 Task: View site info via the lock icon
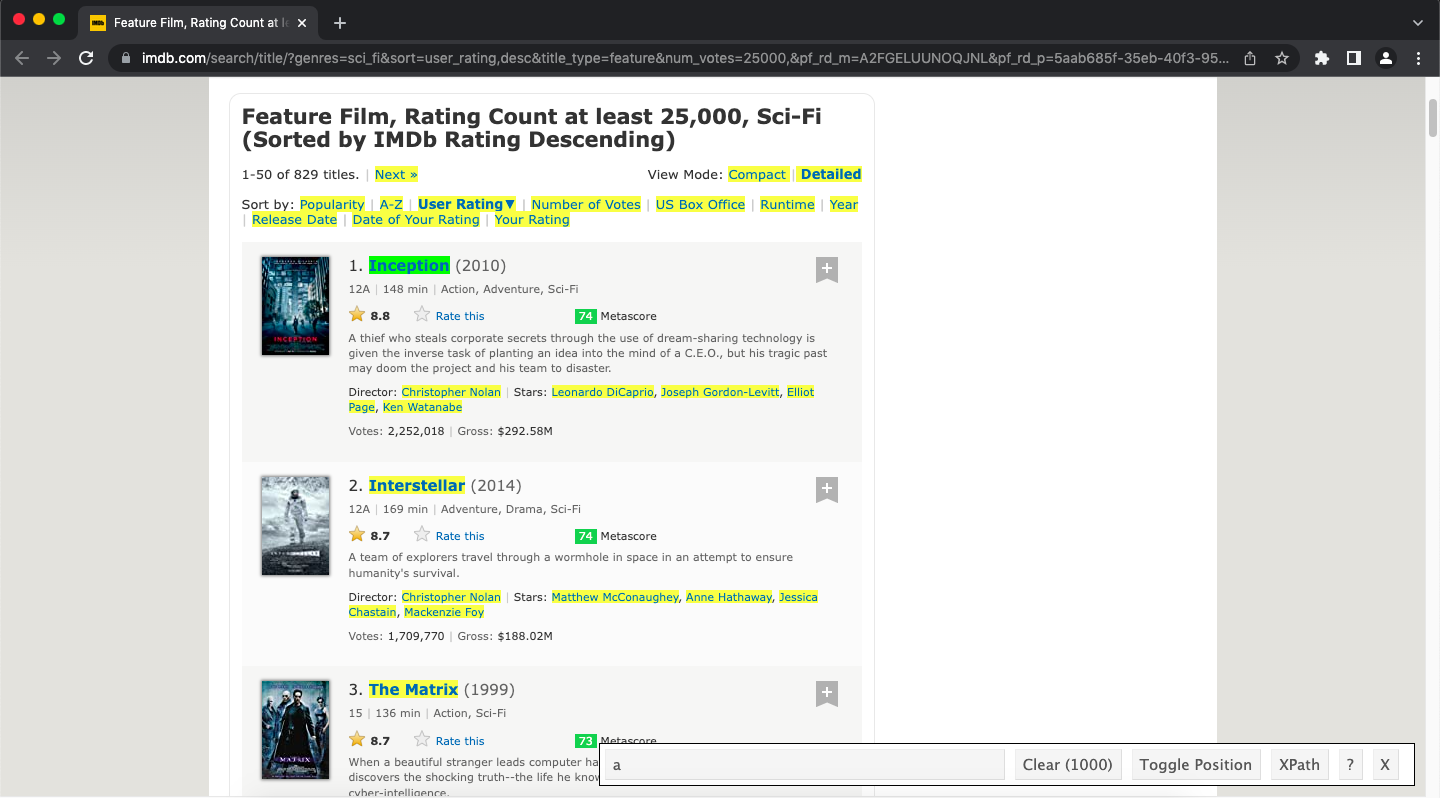click(126, 58)
